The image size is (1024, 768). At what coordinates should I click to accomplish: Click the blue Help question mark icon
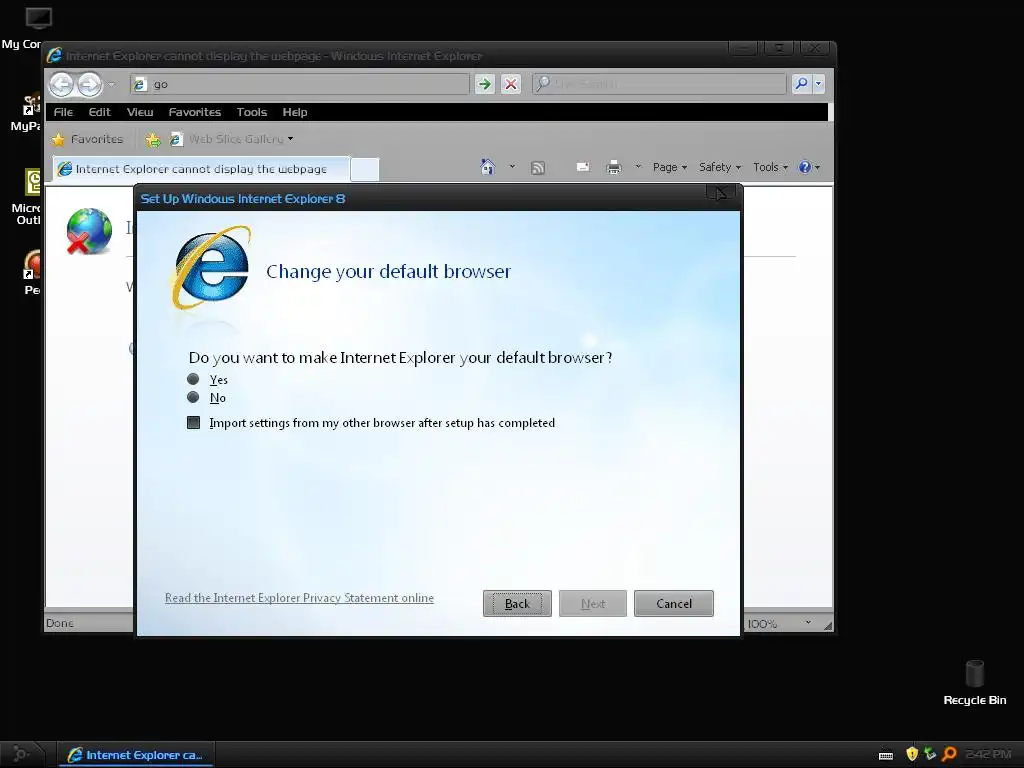806,167
